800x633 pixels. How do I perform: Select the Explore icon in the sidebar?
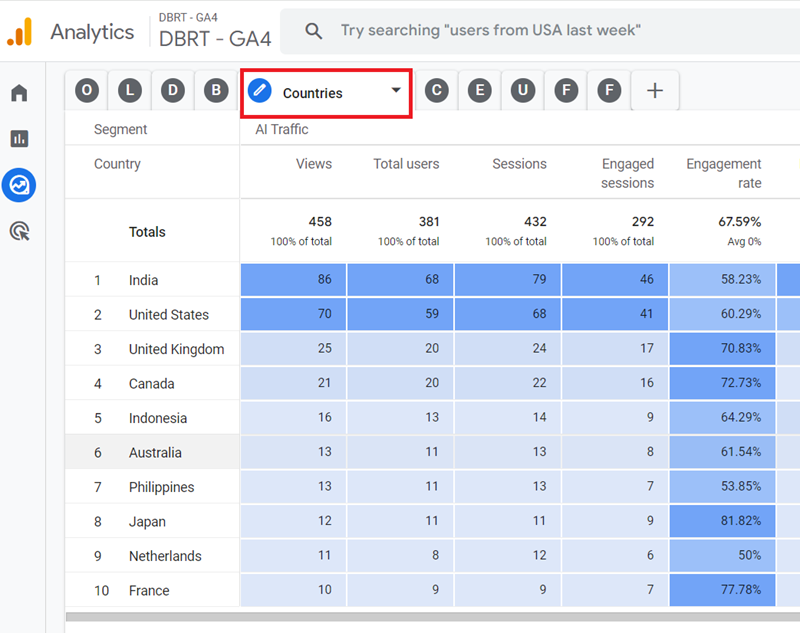coord(20,186)
